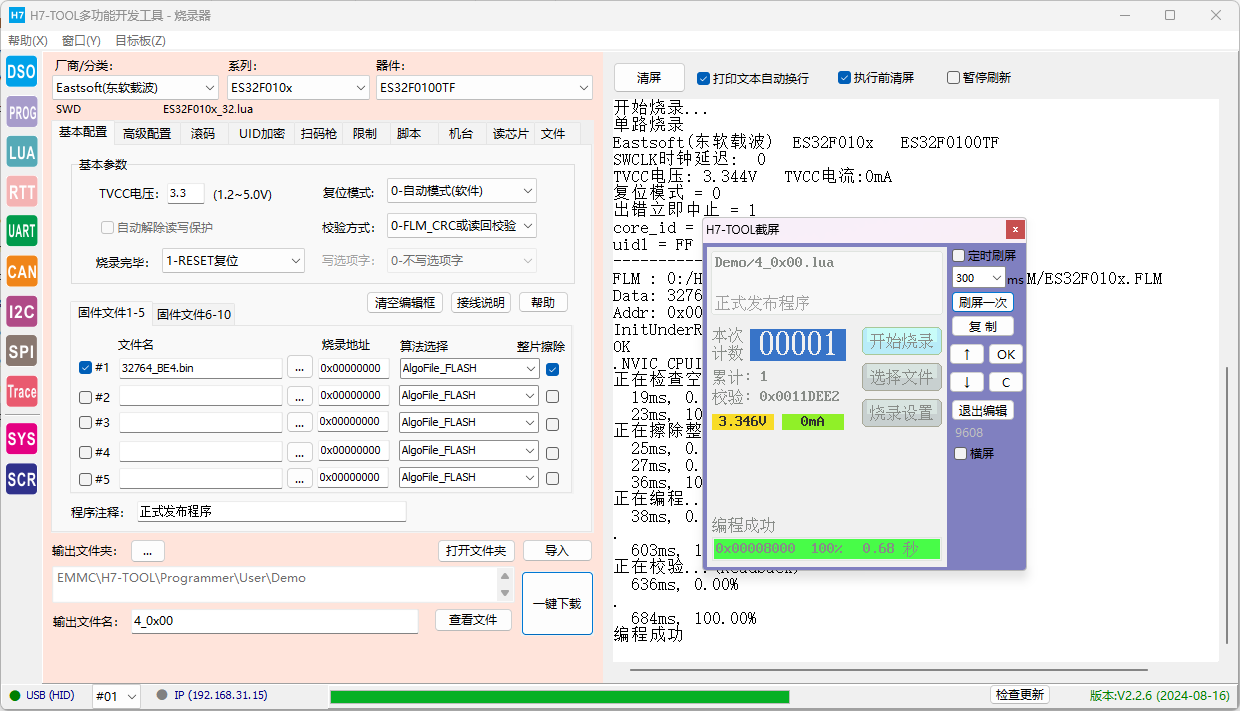
Task: Toggle 整片擦除 checkbox for row #1
Action: coord(553,369)
